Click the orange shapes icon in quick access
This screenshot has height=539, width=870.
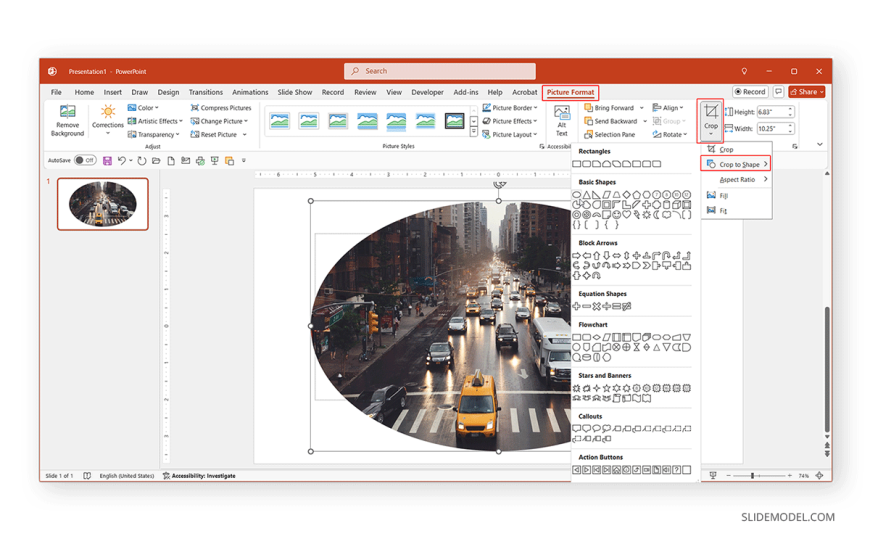229,161
